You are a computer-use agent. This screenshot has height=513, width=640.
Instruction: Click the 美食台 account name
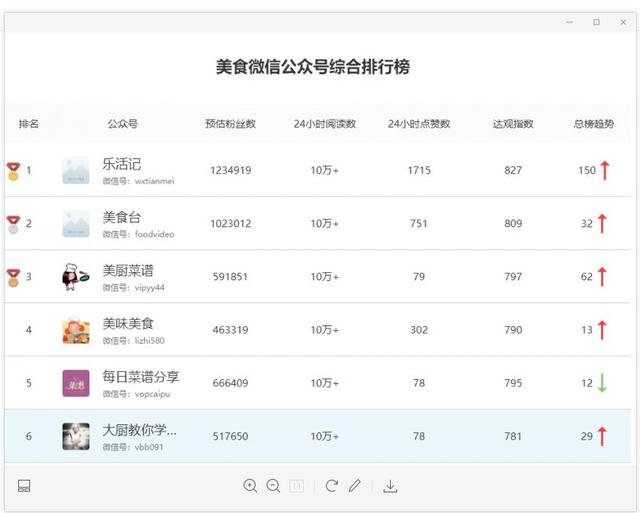122,217
